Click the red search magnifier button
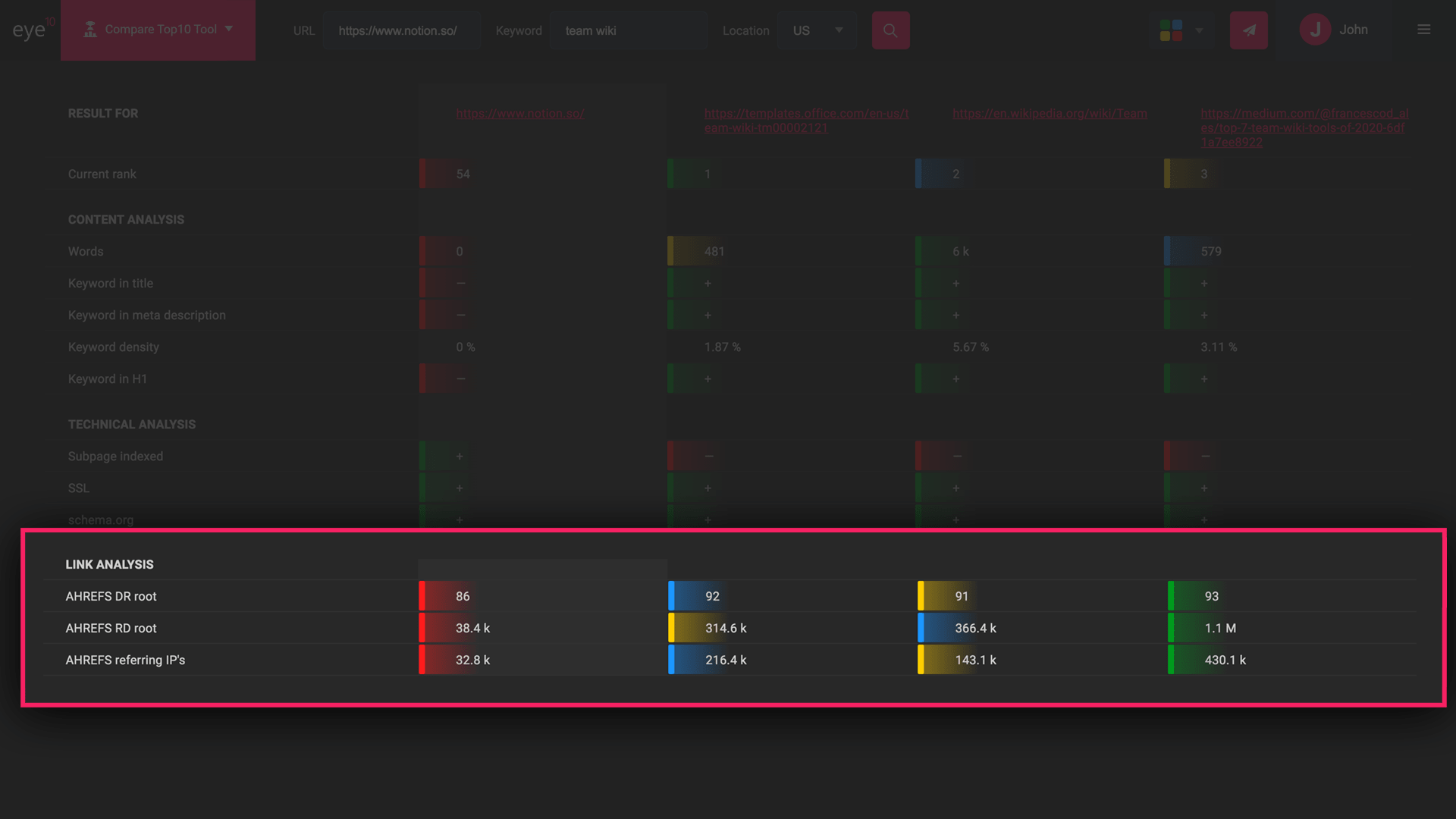1456x819 pixels. pyautogui.click(x=890, y=30)
